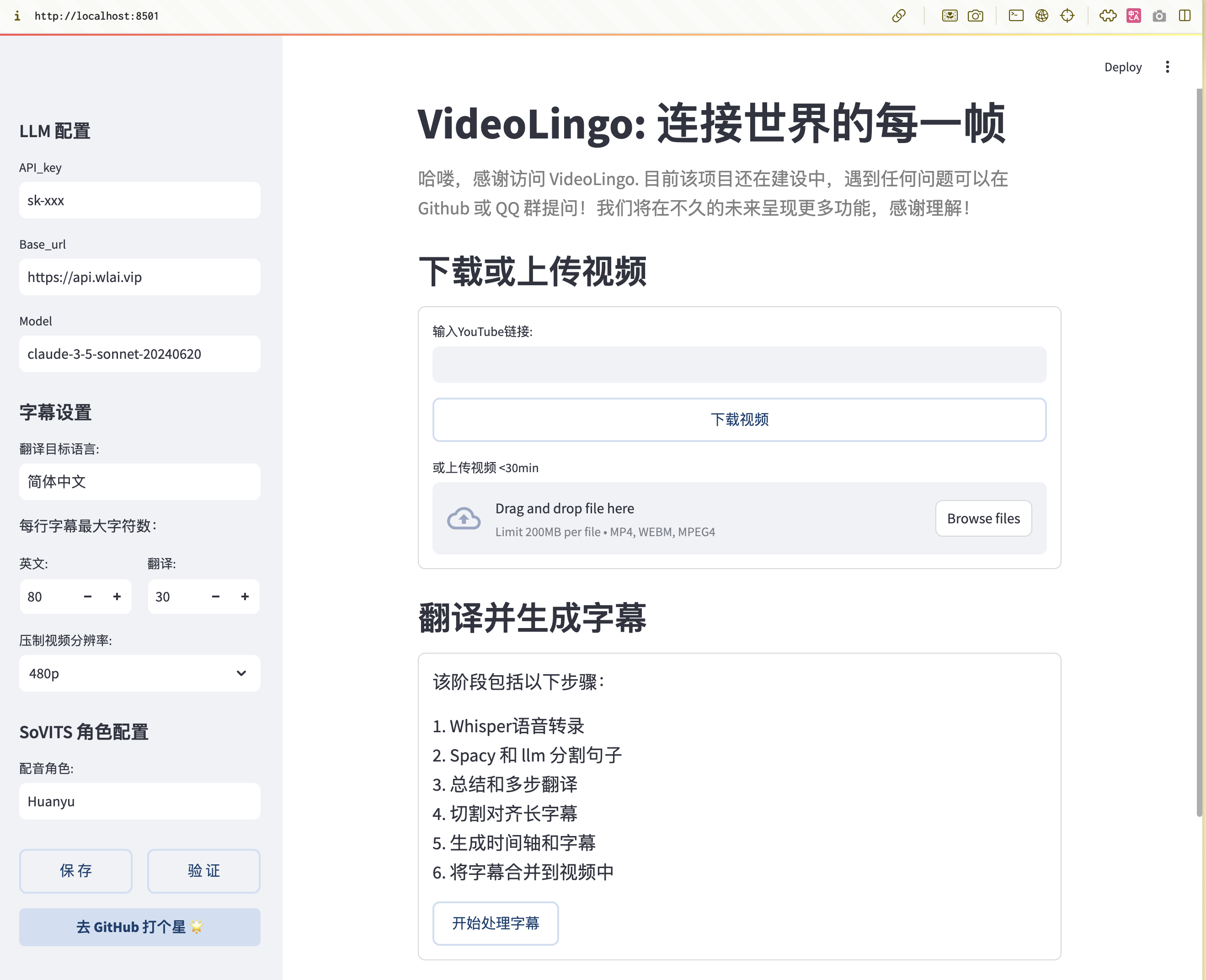Decrease the English max characters value
Screen dimensions: 1206x980
[87, 596]
